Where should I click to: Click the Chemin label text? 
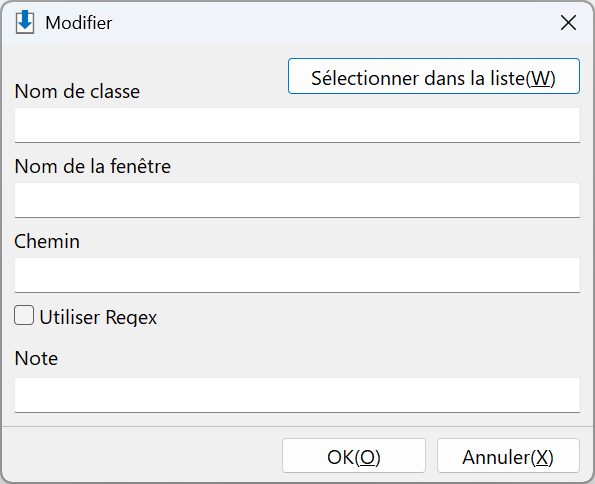(47, 241)
